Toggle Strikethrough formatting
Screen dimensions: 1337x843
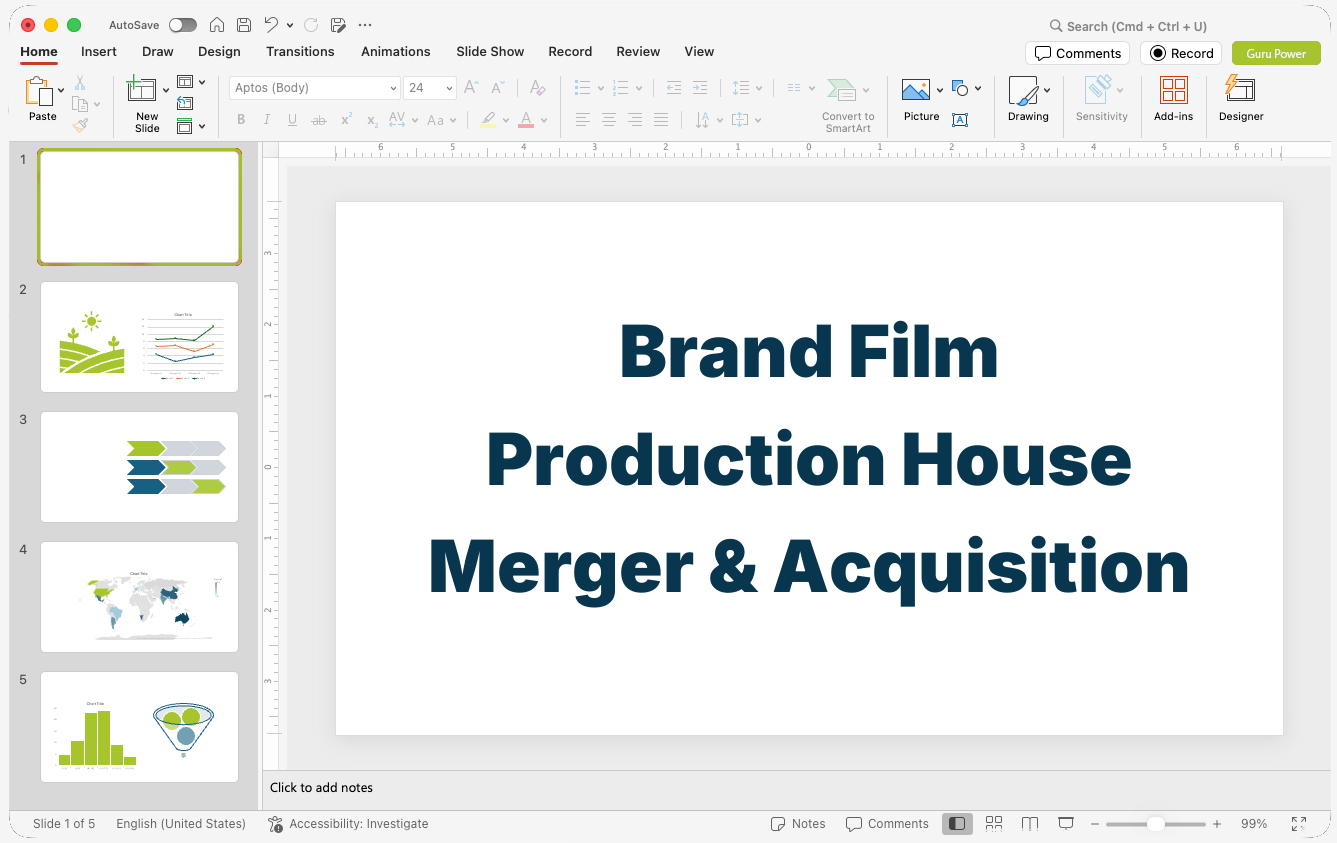click(319, 120)
